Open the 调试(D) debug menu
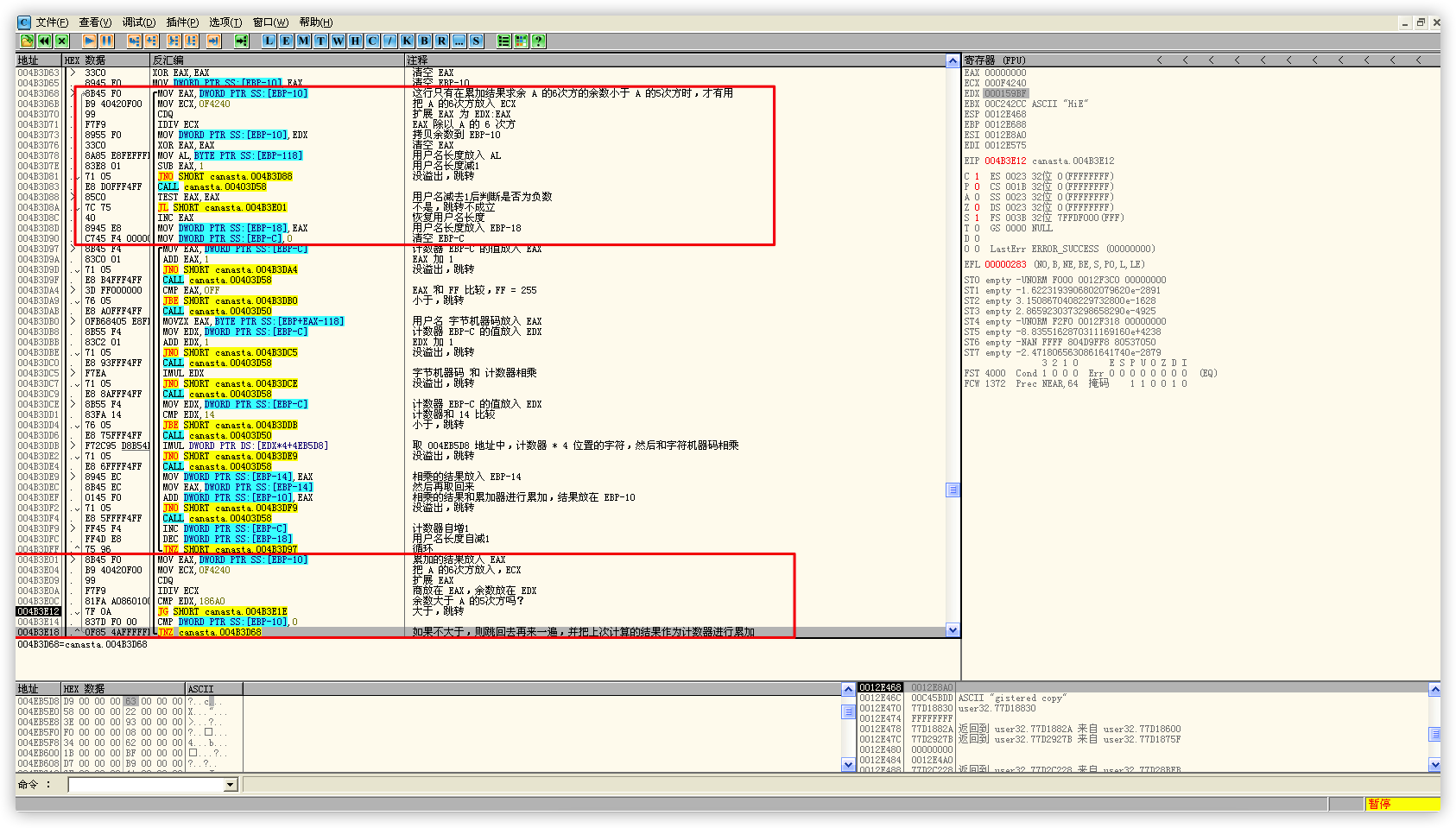The height and width of the screenshot is (828, 1456). (x=138, y=22)
